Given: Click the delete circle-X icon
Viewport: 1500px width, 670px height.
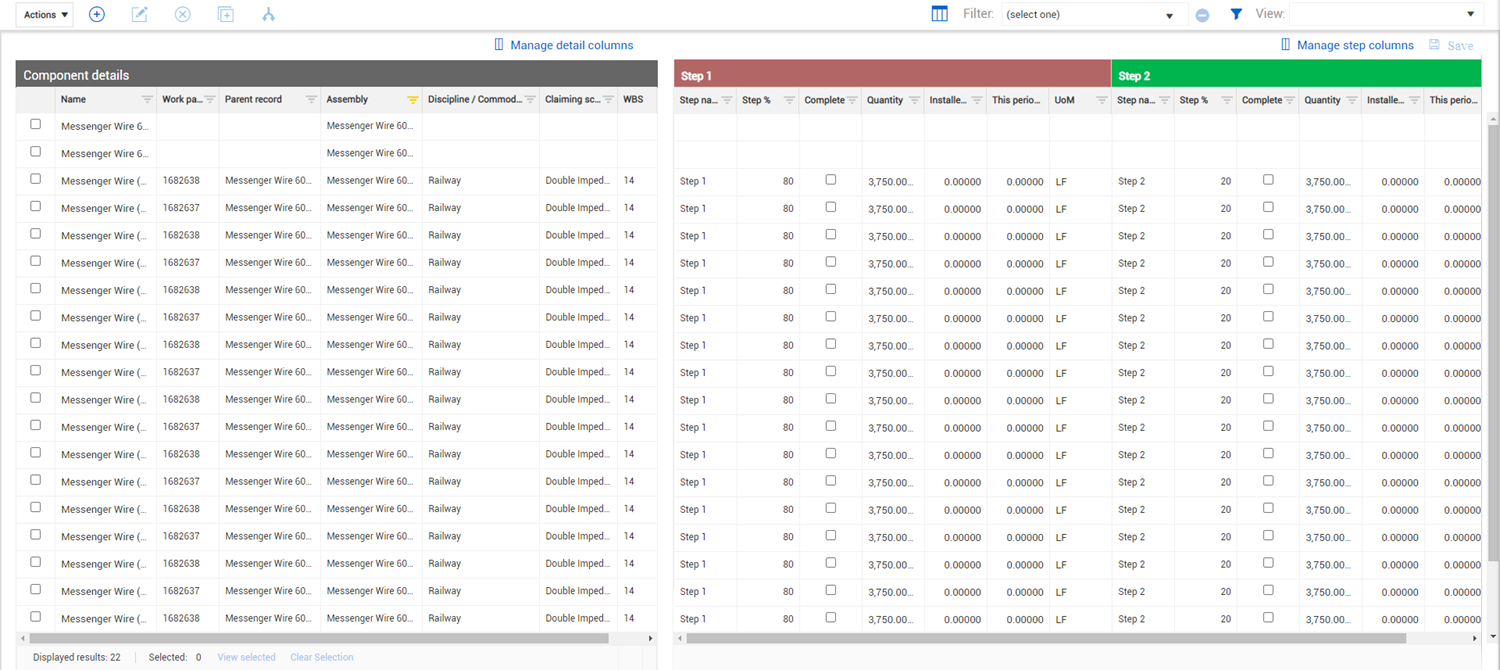Looking at the screenshot, I should pyautogui.click(x=182, y=14).
